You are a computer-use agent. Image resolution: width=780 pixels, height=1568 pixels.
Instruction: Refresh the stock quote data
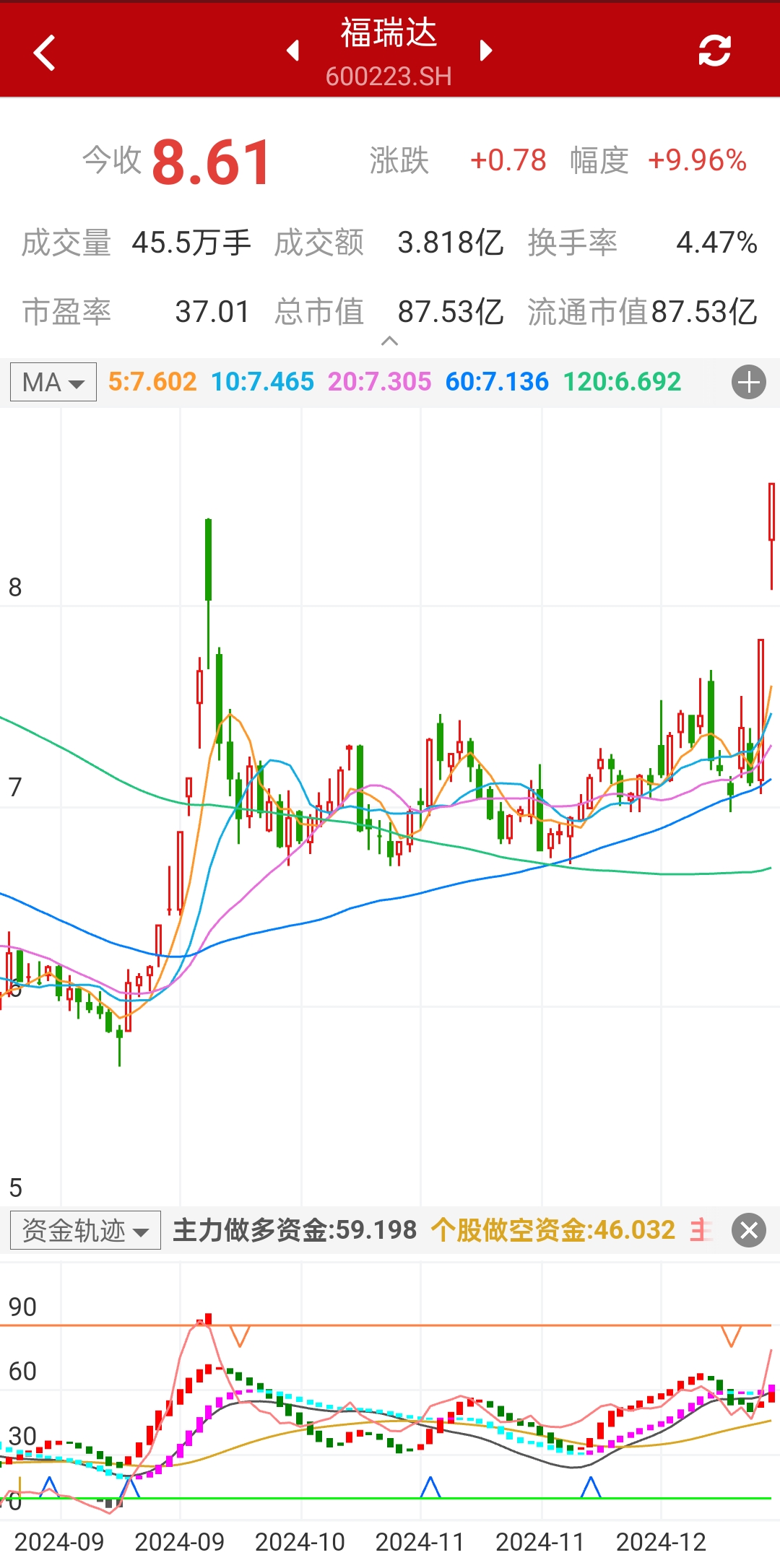pos(714,51)
